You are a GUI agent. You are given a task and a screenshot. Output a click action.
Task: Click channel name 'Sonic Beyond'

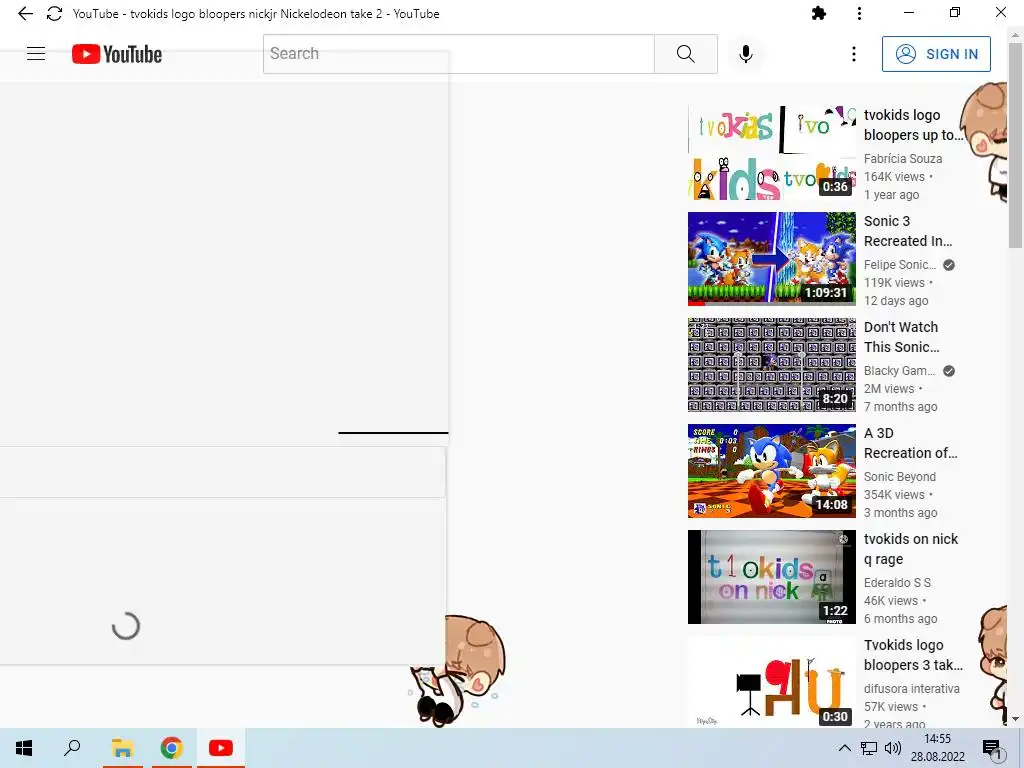coord(900,477)
